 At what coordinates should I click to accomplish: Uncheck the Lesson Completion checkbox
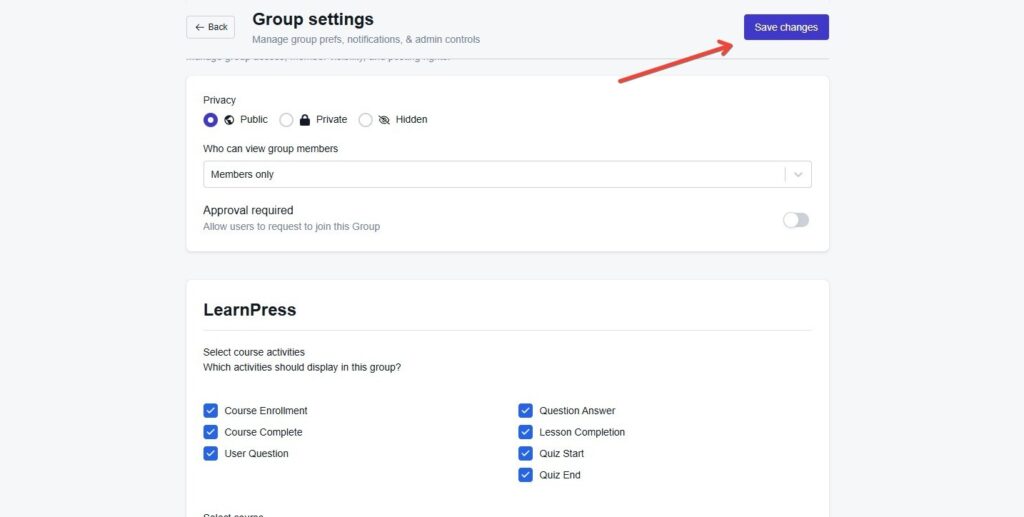[526, 432]
